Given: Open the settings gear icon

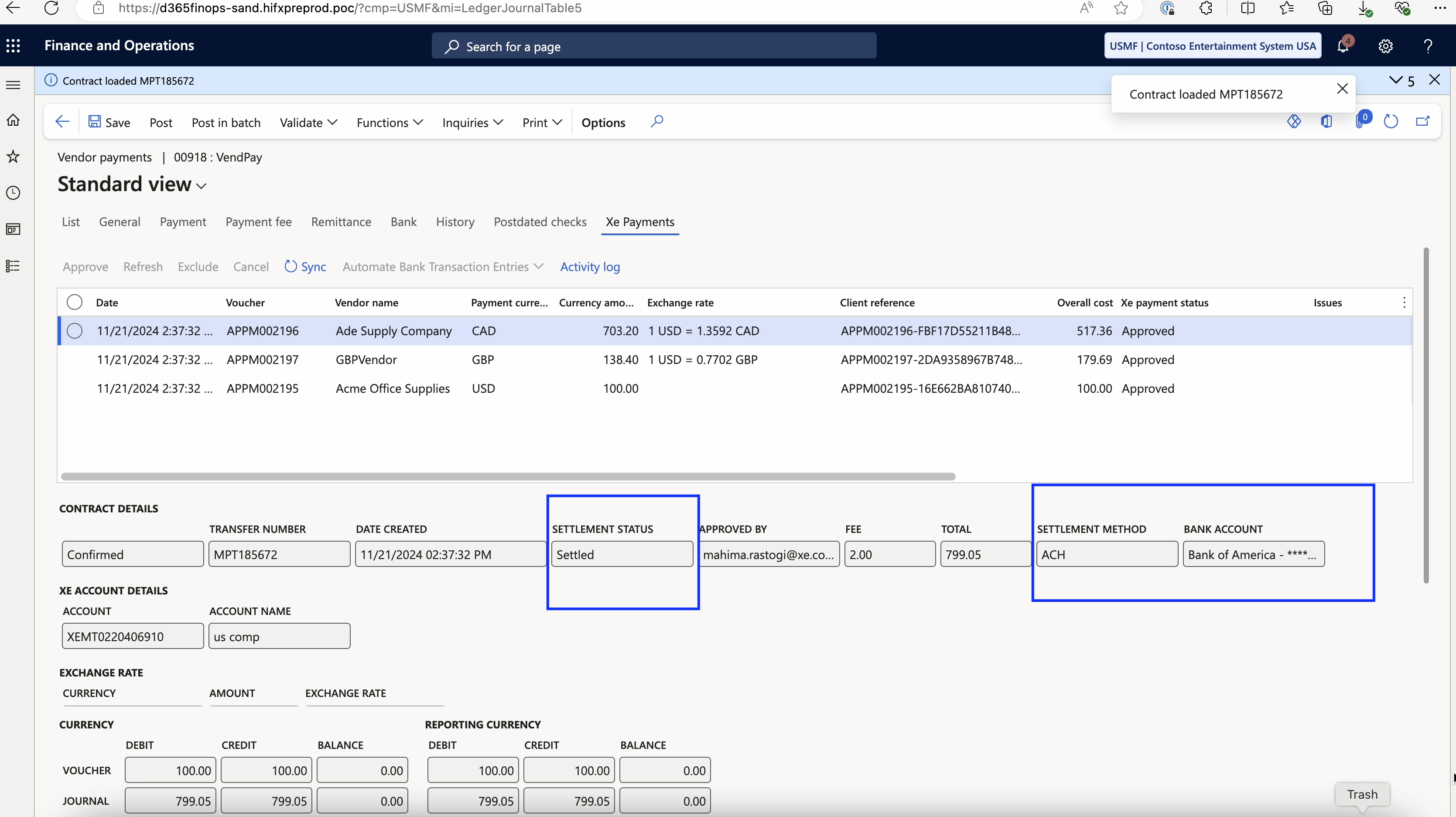Looking at the screenshot, I should tap(1385, 46).
